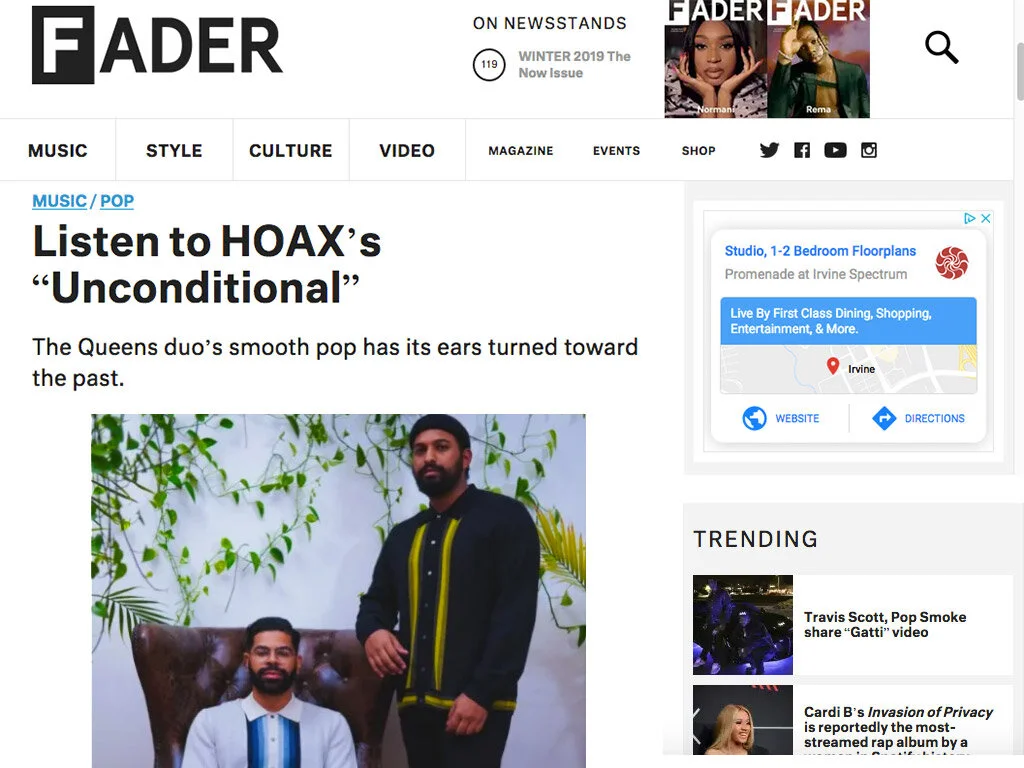Open FADER's YouTube channel icon
Screen dimensions: 1024x768
(x=835, y=150)
